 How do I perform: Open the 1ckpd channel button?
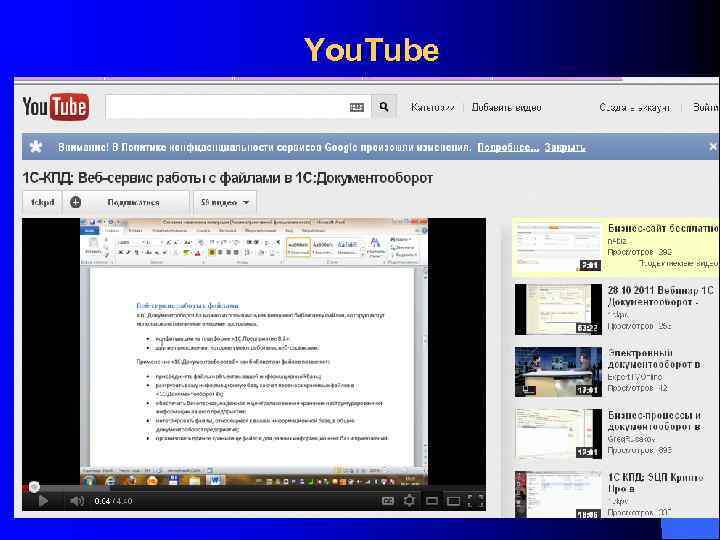(42, 202)
